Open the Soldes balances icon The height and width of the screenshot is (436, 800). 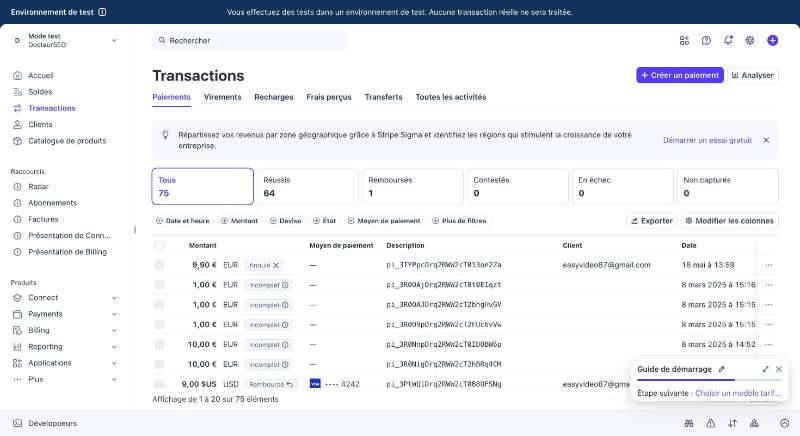coord(17,92)
